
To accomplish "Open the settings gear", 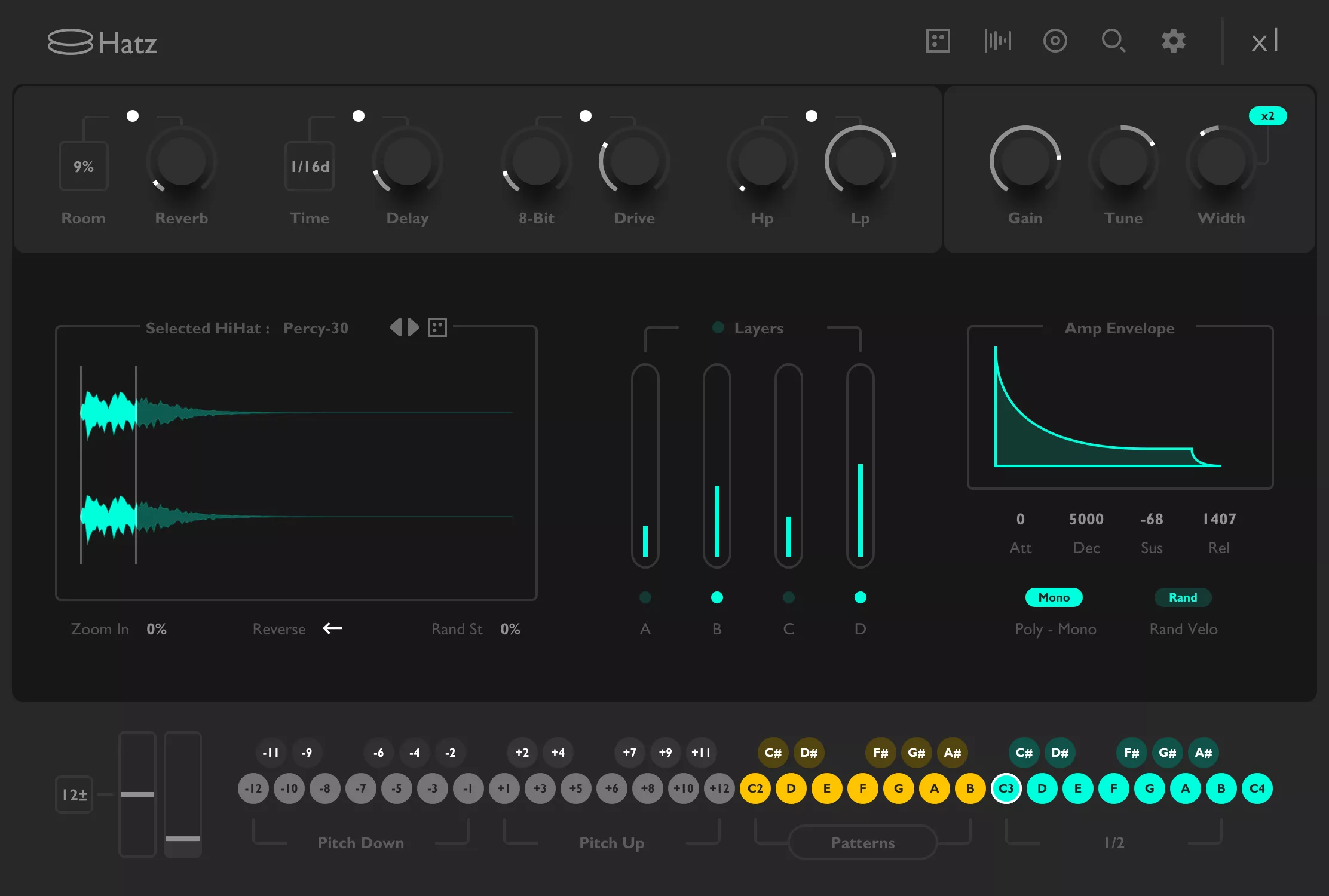I will tap(1172, 41).
